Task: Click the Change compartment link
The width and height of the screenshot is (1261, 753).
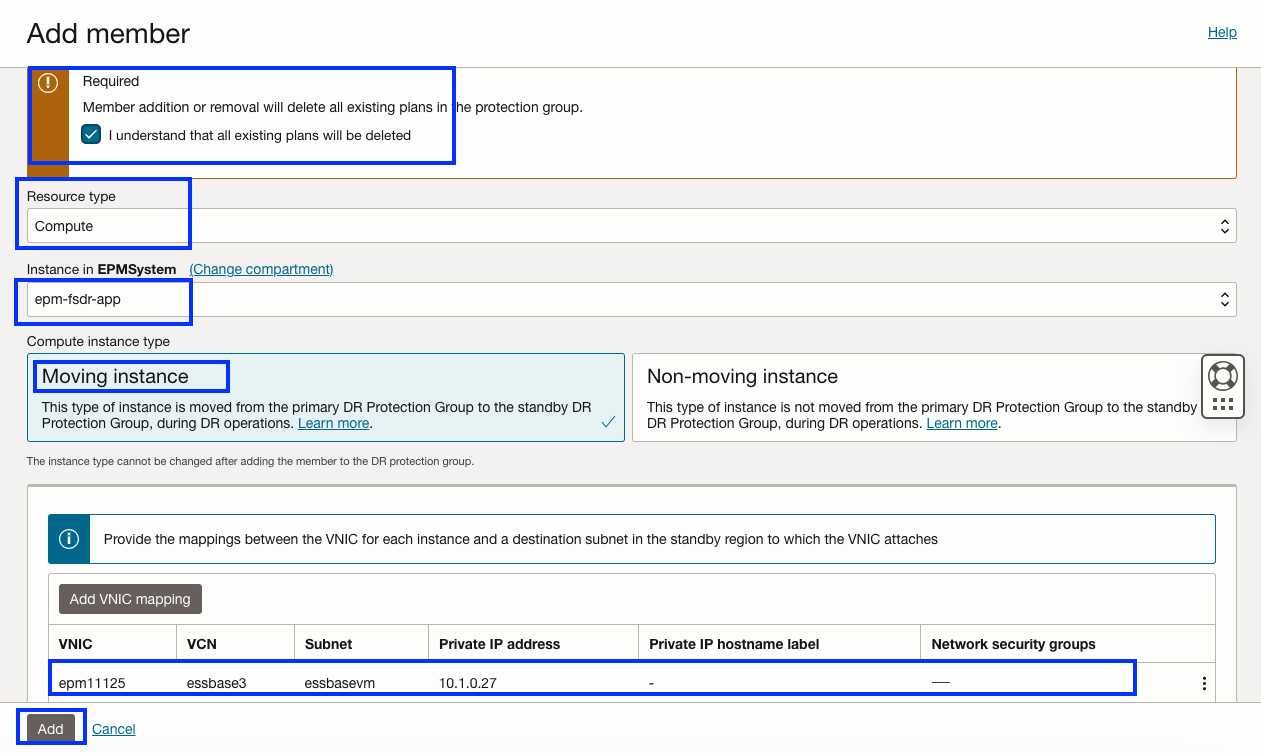Action: pos(262,269)
